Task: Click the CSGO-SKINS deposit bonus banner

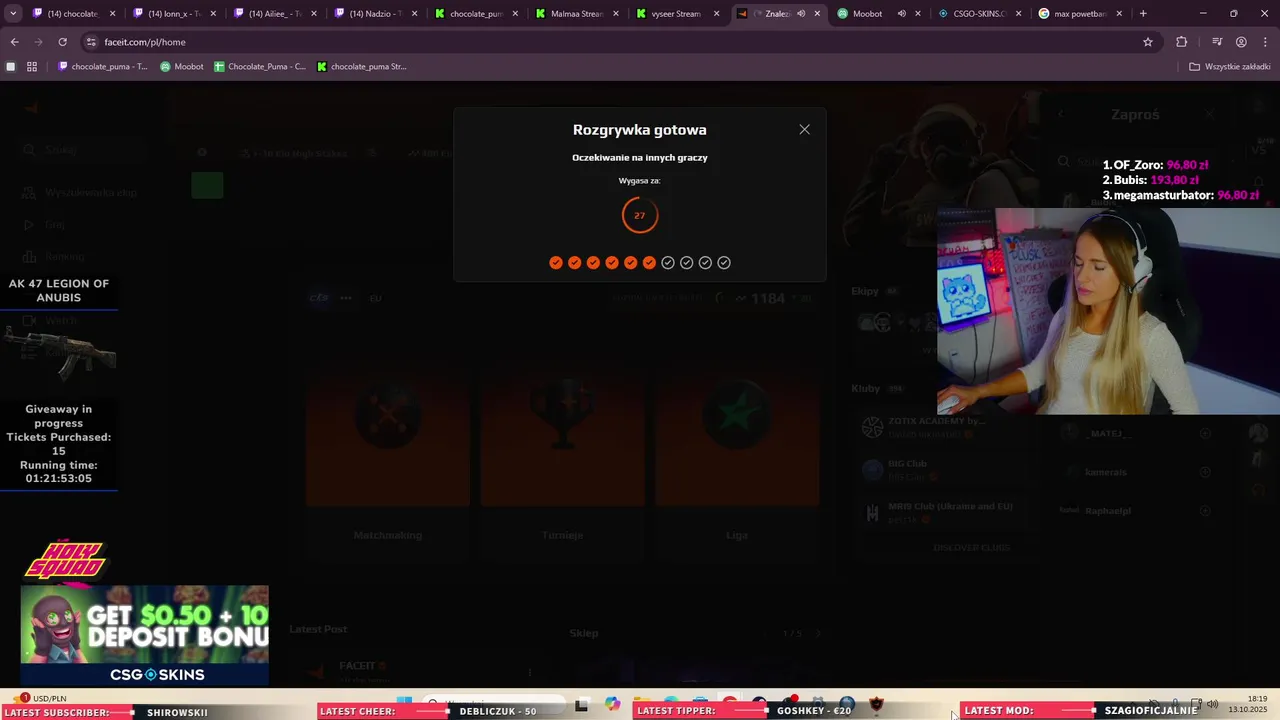Action: [x=145, y=636]
